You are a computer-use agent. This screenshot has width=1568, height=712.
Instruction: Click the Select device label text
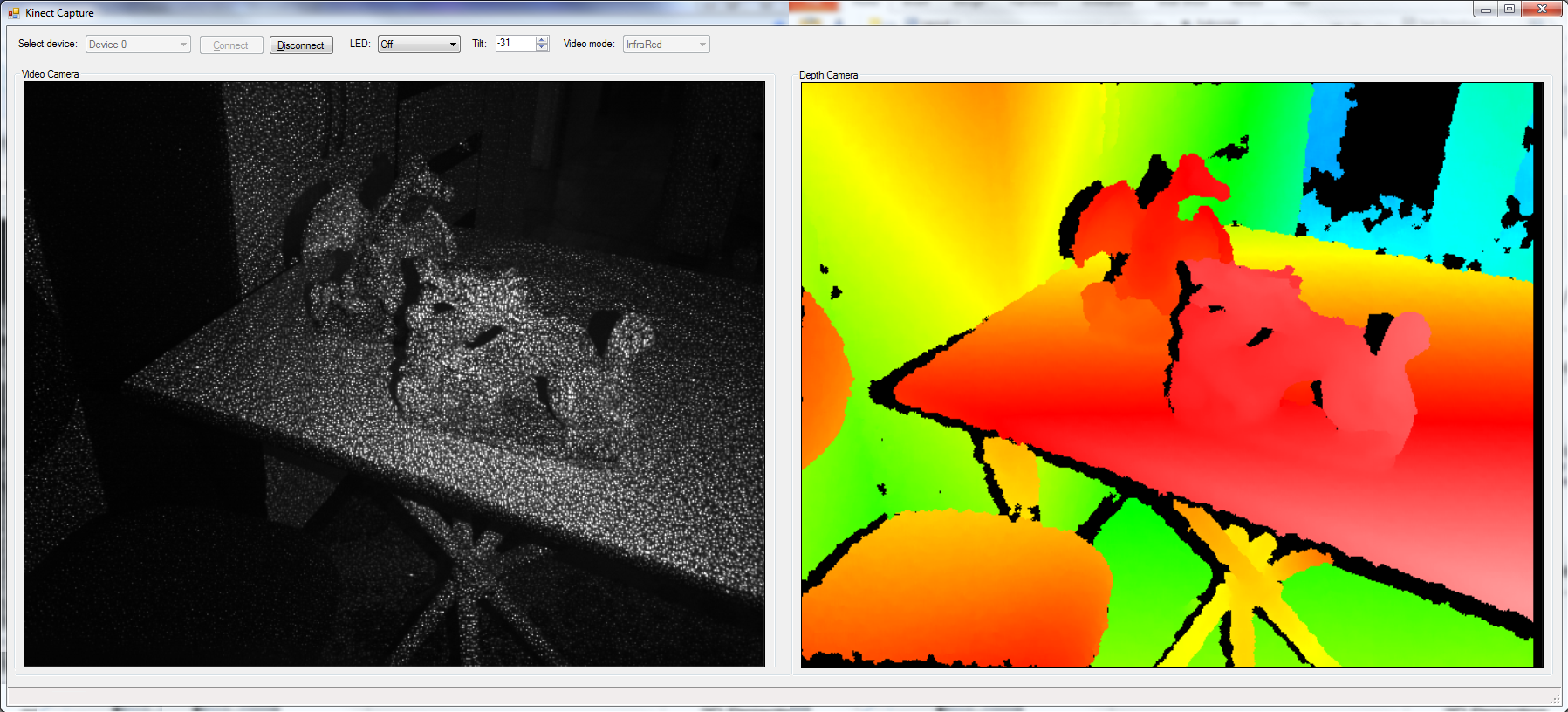coord(48,44)
